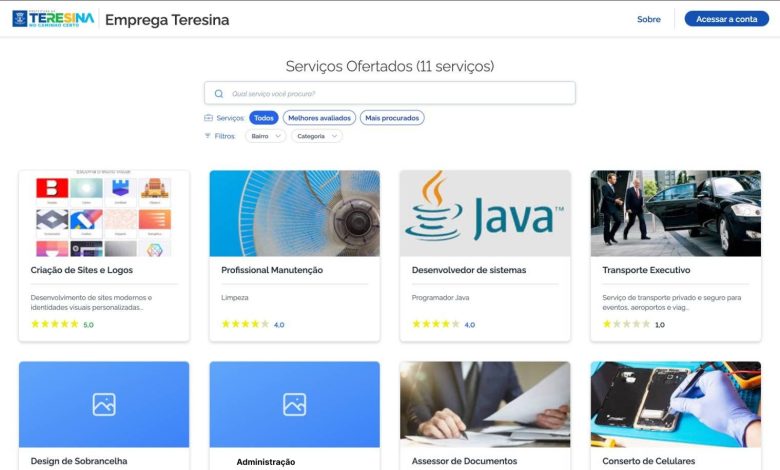Focus the service search input field
Image resolution: width=780 pixels, height=470 pixels.
tap(390, 93)
